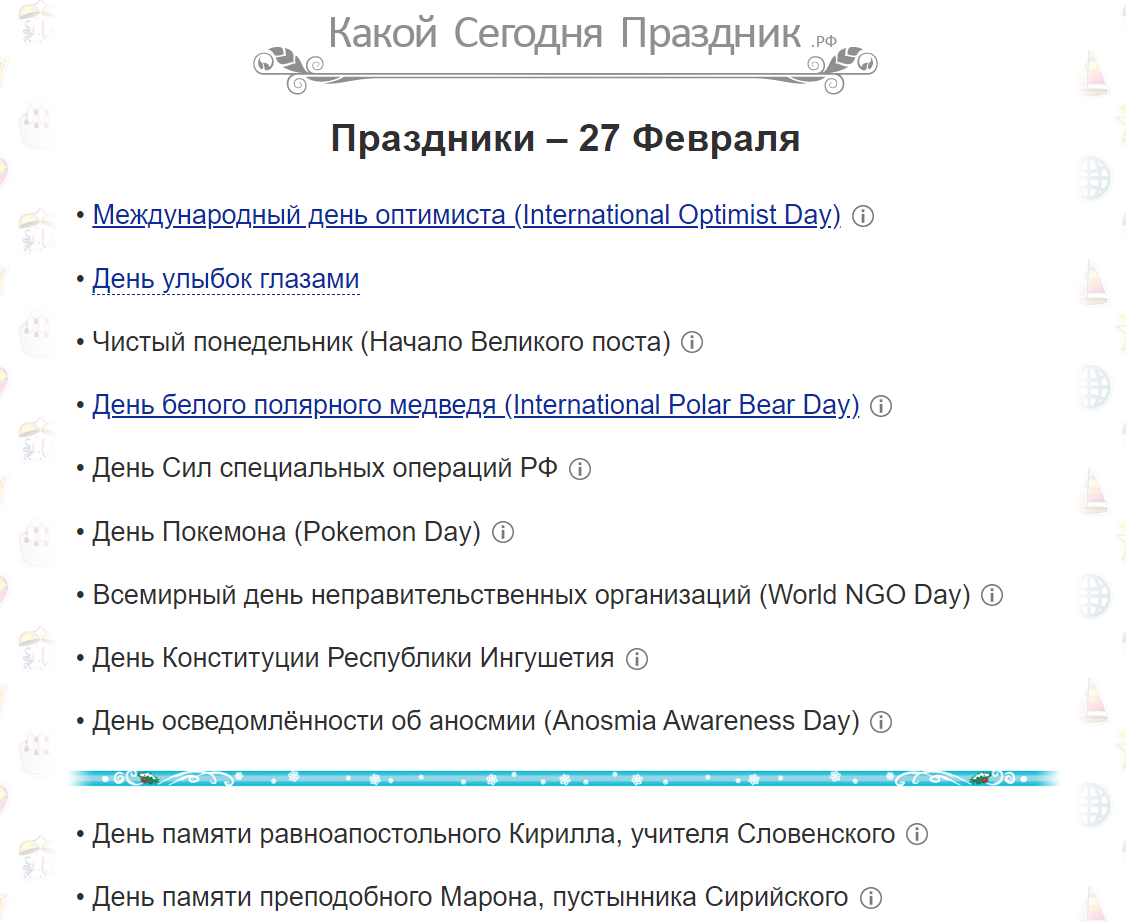Open the День улыбок глазами link
Screen dimensions: 1126x922
[225, 279]
